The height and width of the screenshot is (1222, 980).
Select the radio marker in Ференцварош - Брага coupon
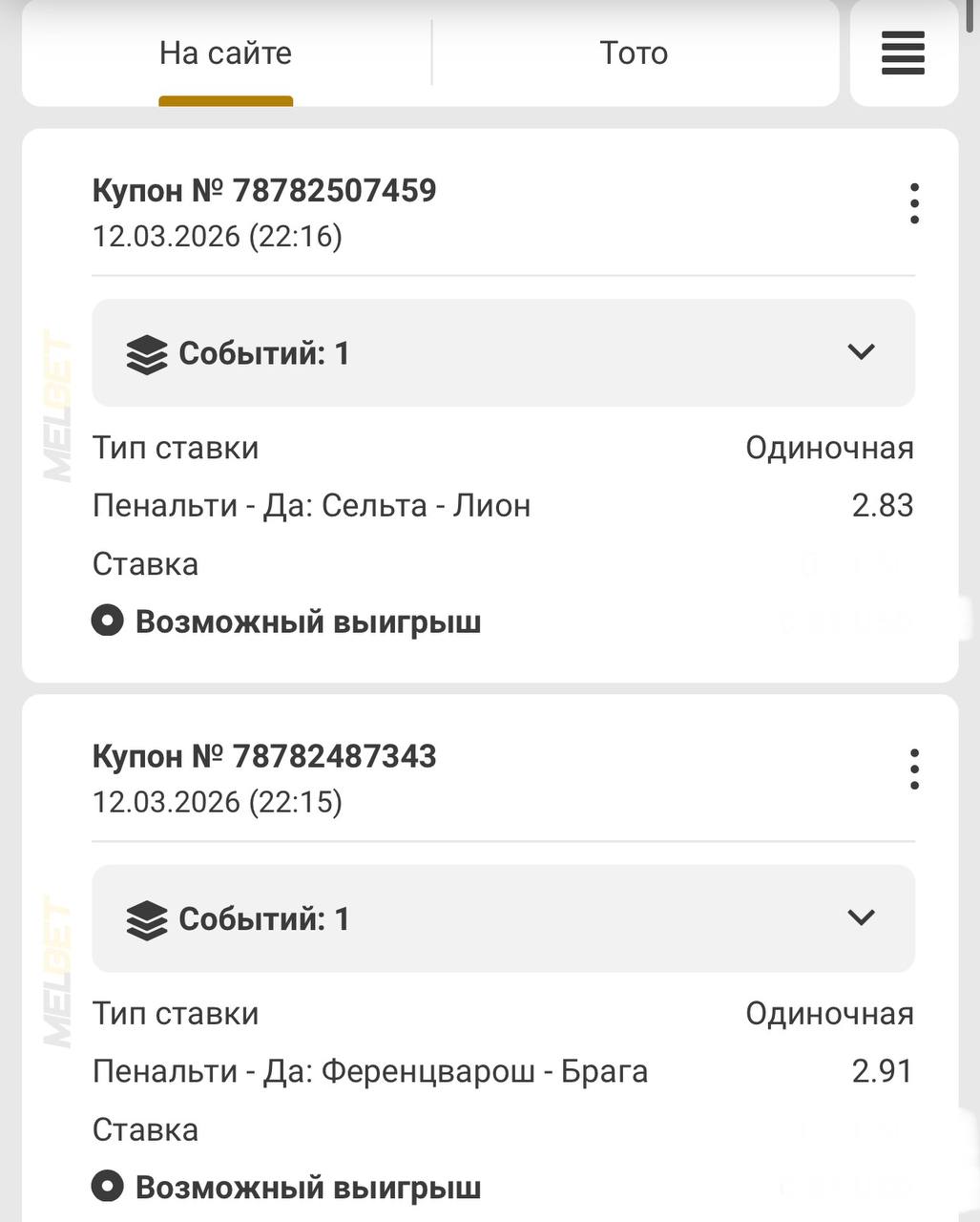108,1188
